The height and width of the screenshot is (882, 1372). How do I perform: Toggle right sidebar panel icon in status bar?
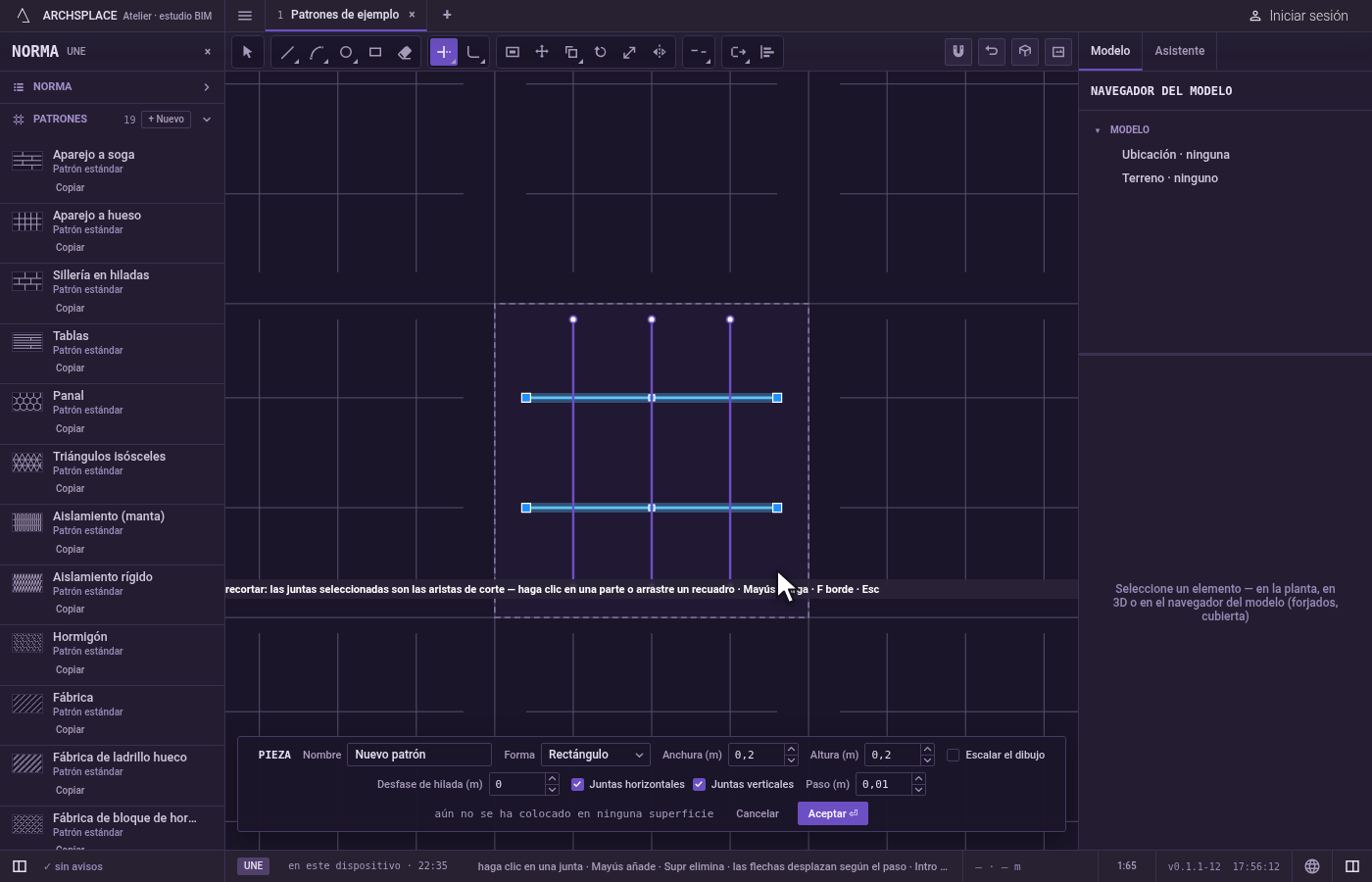[1352, 866]
